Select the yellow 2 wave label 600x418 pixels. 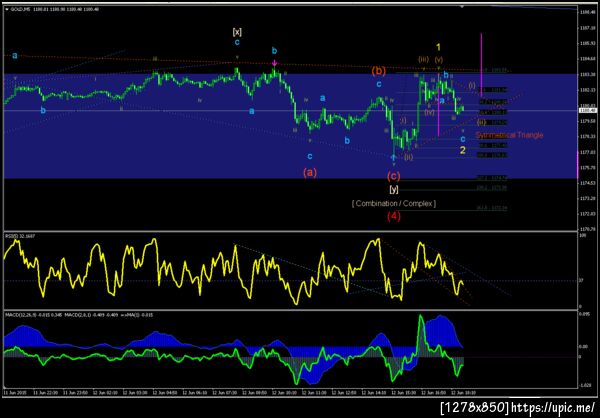(463, 150)
